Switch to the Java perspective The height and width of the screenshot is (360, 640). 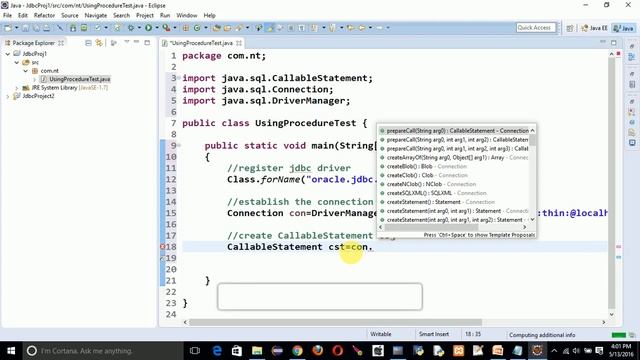(624, 28)
